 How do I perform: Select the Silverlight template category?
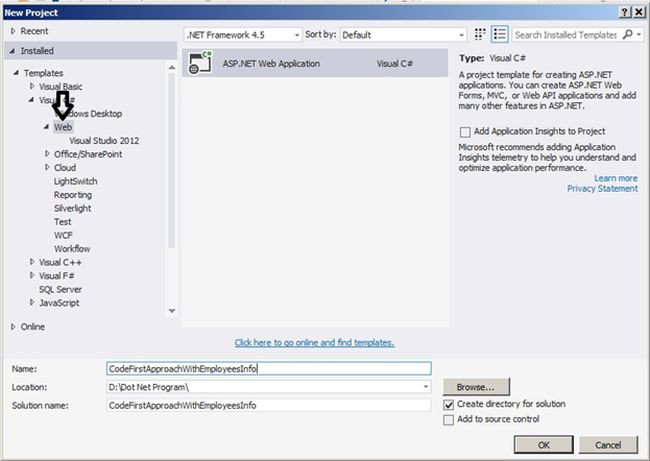(x=73, y=208)
